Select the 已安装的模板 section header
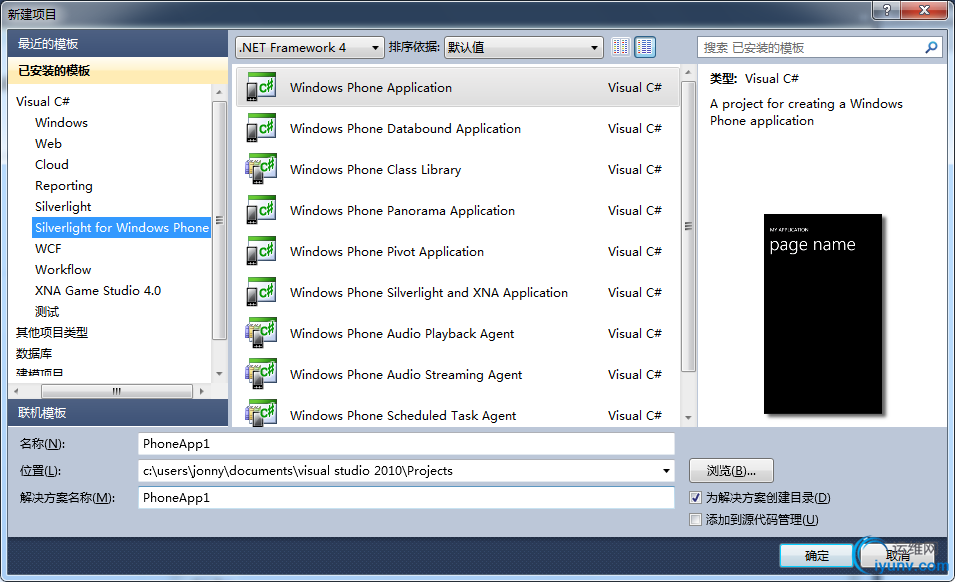 (118, 71)
